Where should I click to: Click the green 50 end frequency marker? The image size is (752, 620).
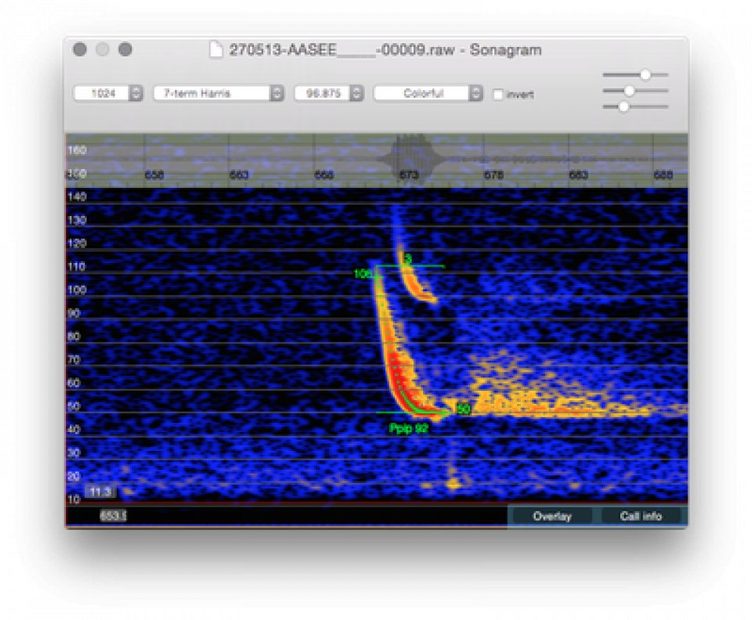(463, 408)
